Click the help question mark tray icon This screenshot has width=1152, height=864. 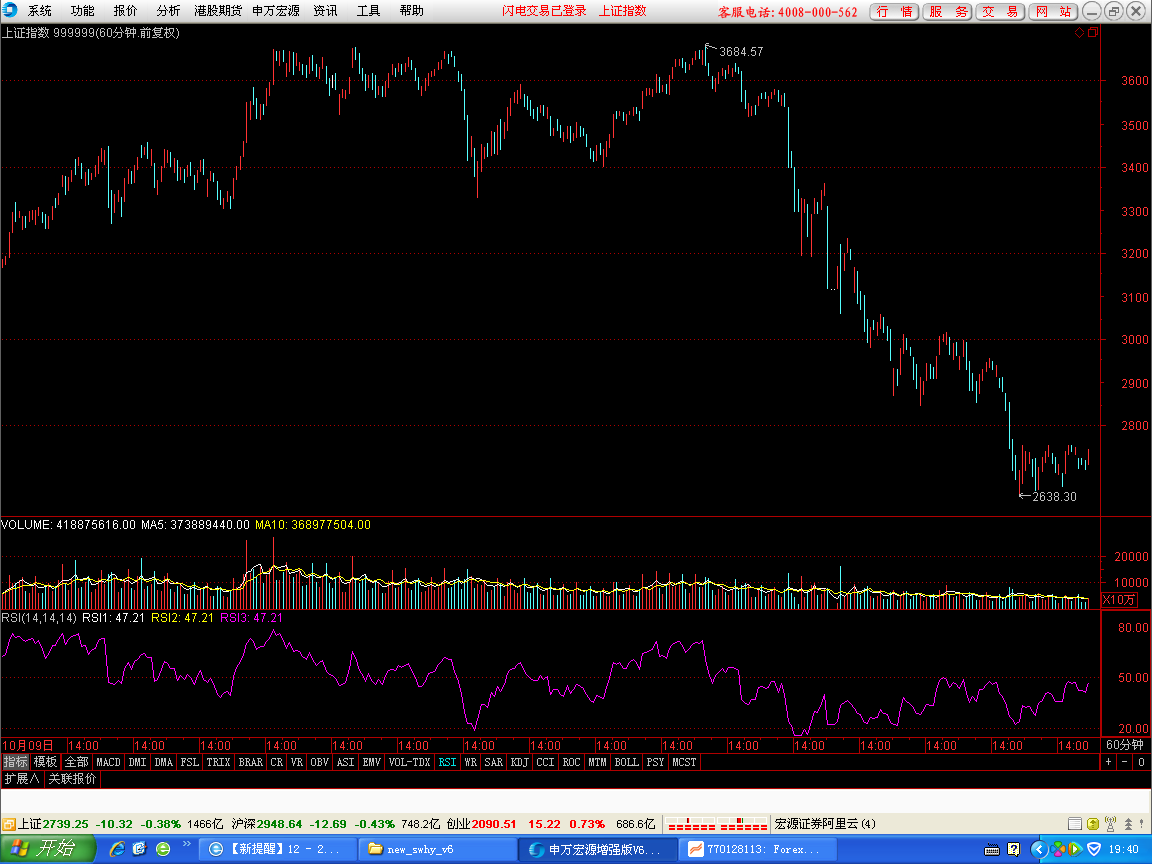pyautogui.click(x=1014, y=850)
